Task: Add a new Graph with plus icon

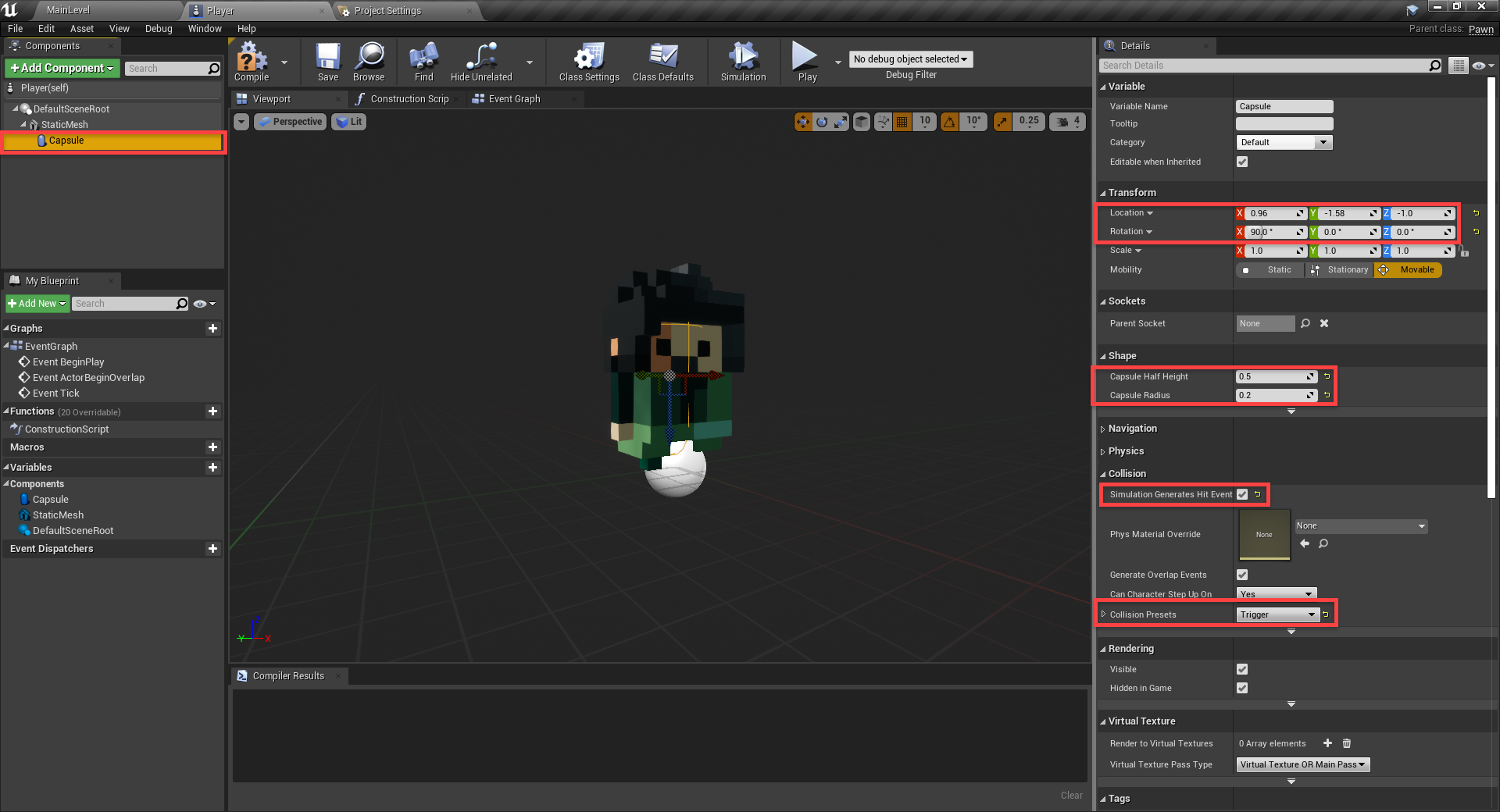Action: 212,329
